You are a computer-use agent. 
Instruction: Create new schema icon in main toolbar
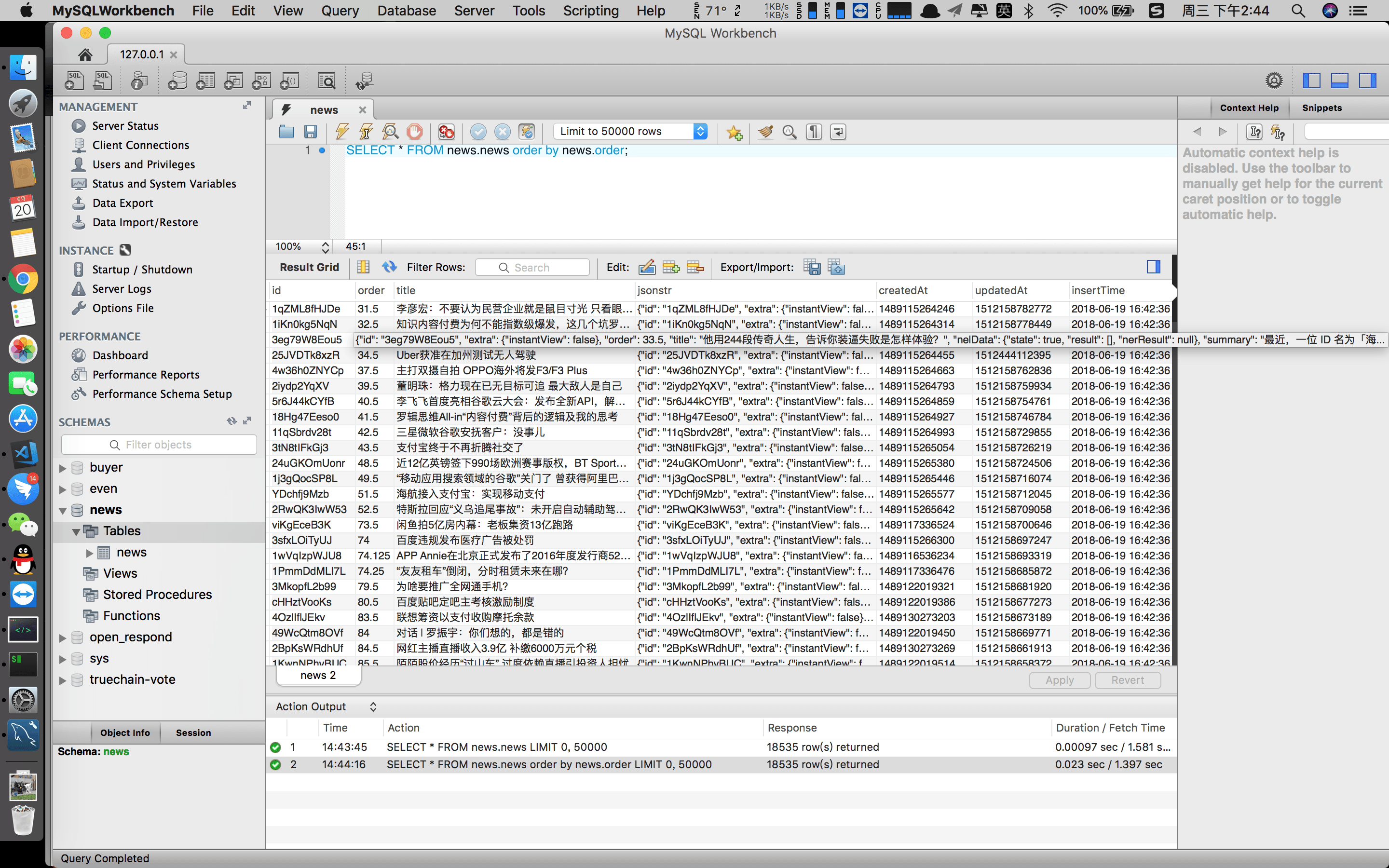click(177, 81)
